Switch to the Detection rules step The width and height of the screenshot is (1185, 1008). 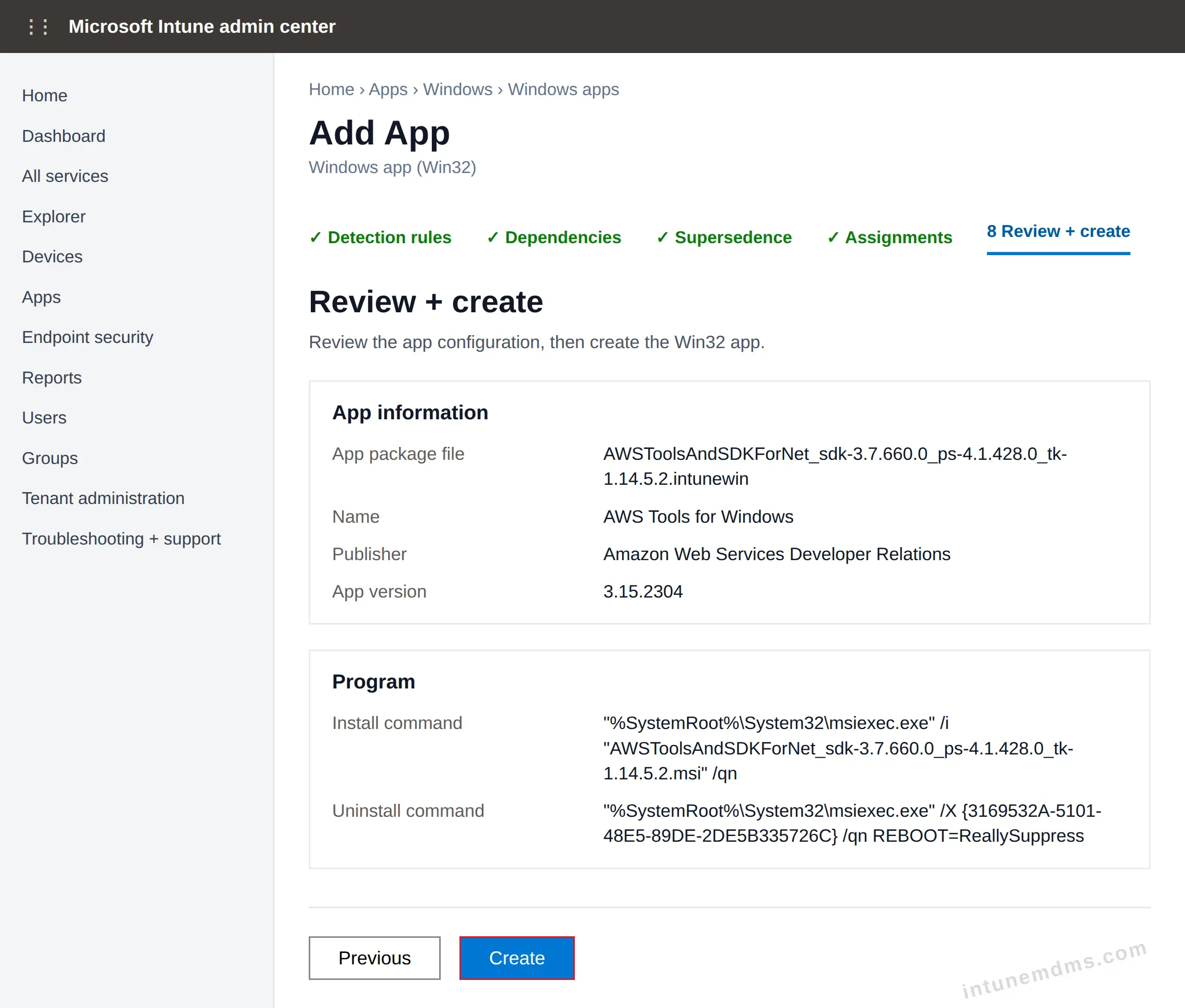(x=380, y=237)
